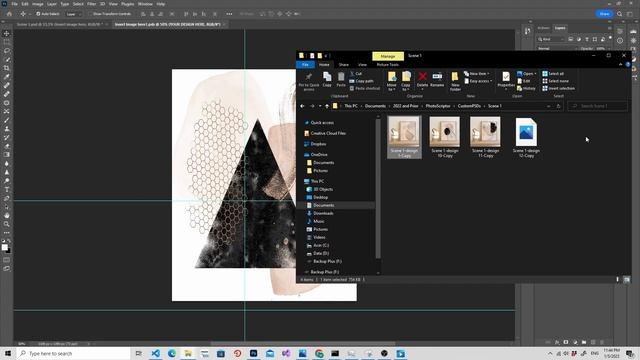Switch to Explorer View tab
This screenshot has height=360, width=640.
tap(362, 64)
